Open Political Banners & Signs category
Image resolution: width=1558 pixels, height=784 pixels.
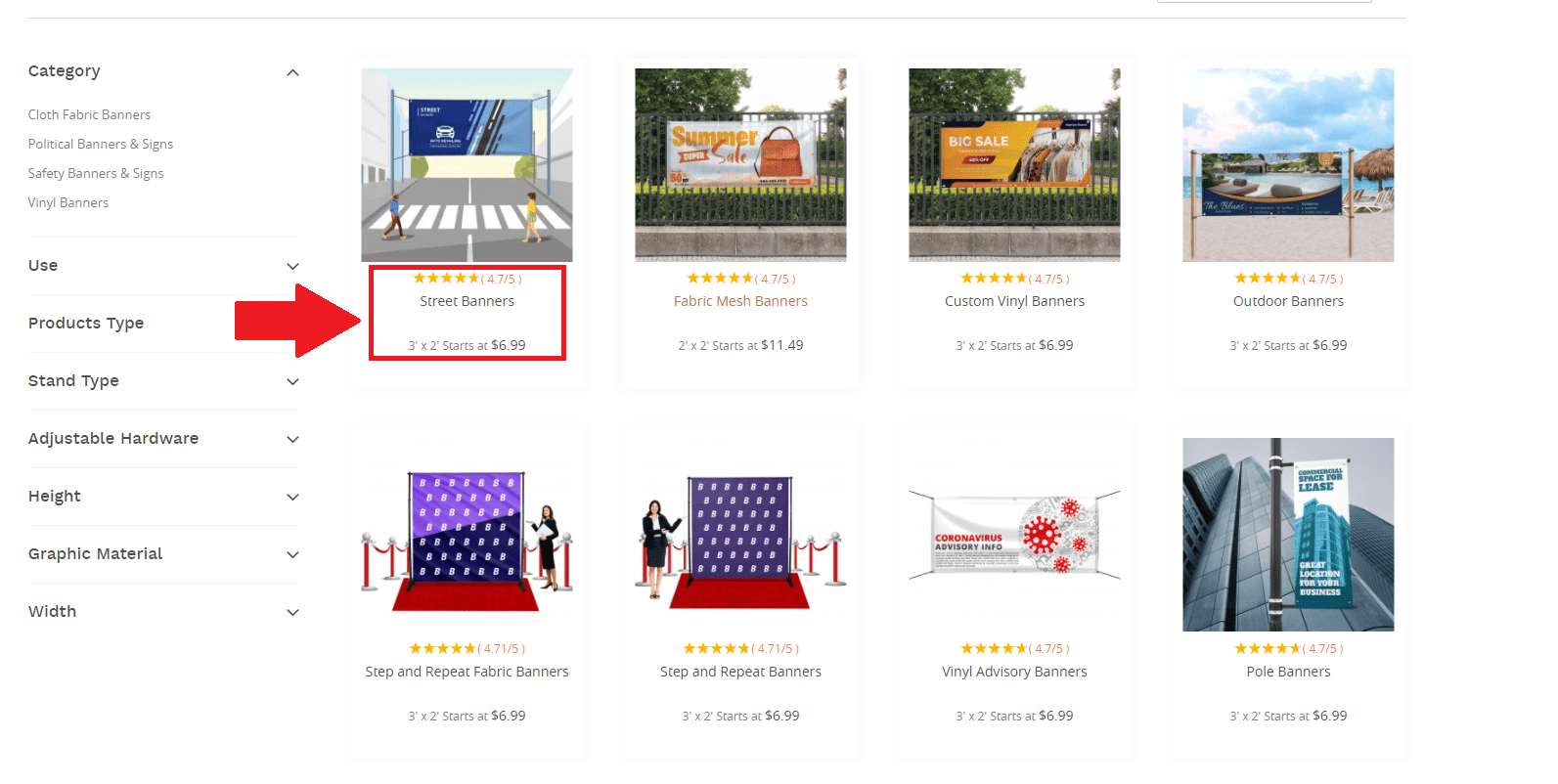[101, 144]
